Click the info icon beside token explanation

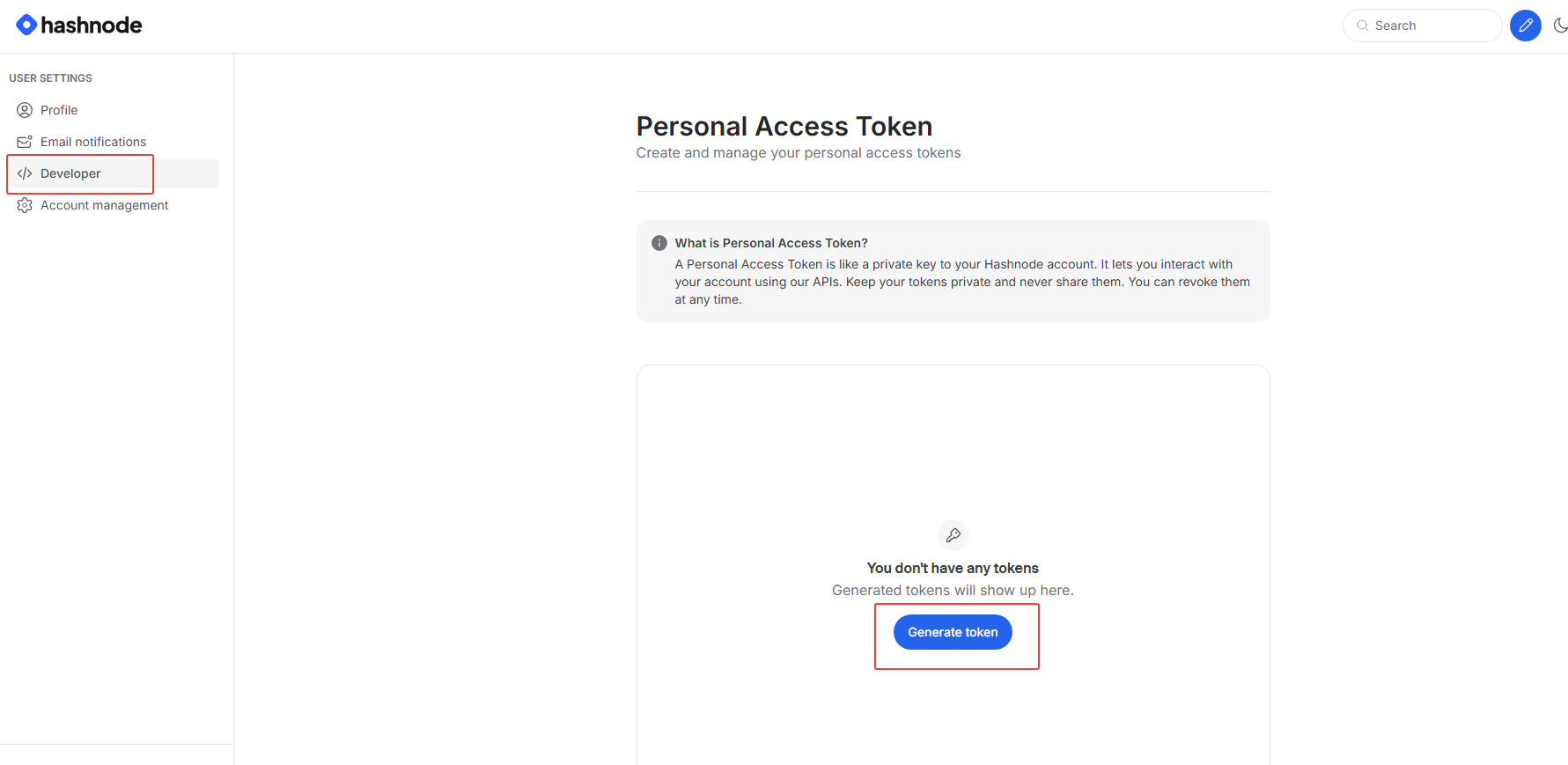[659, 243]
